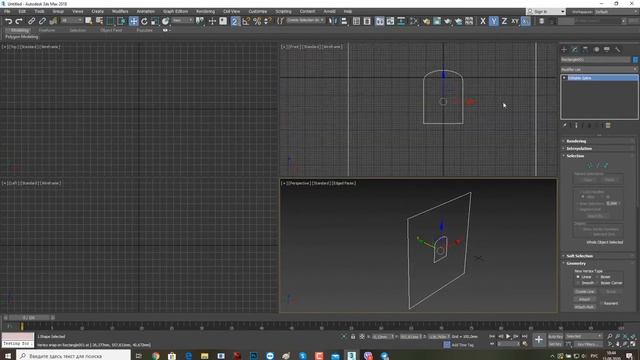Click the Mirror tool icon
The width and height of the screenshot is (640, 360).
pos(333,21)
